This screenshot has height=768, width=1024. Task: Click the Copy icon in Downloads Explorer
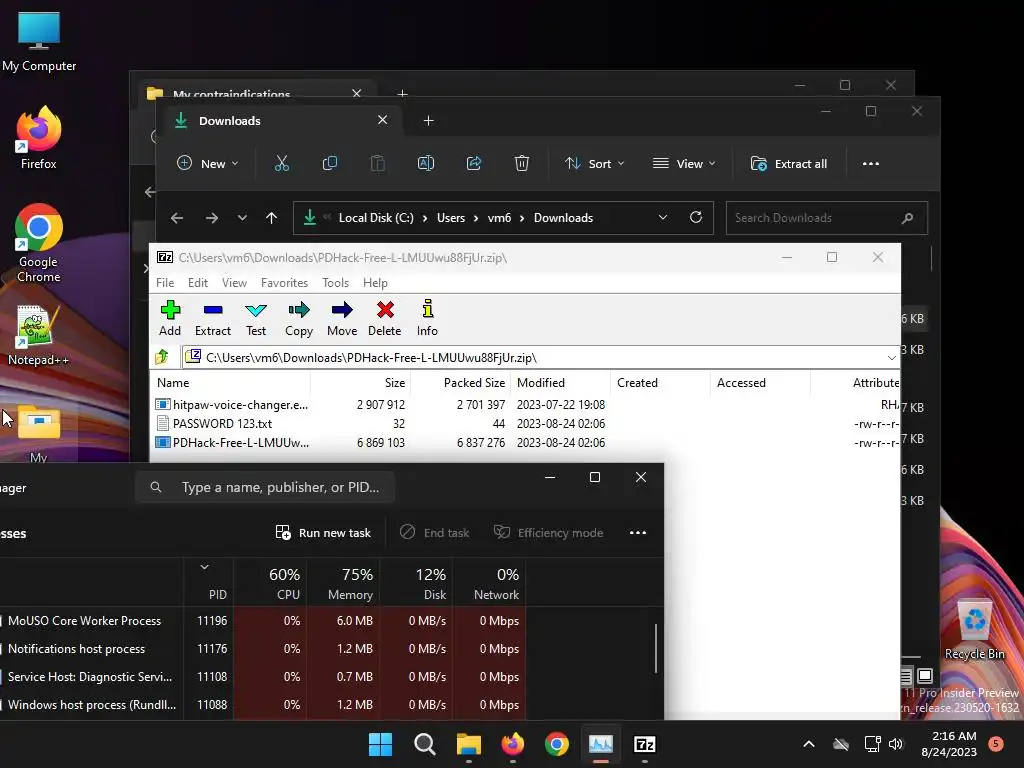pyautogui.click(x=330, y=163)
